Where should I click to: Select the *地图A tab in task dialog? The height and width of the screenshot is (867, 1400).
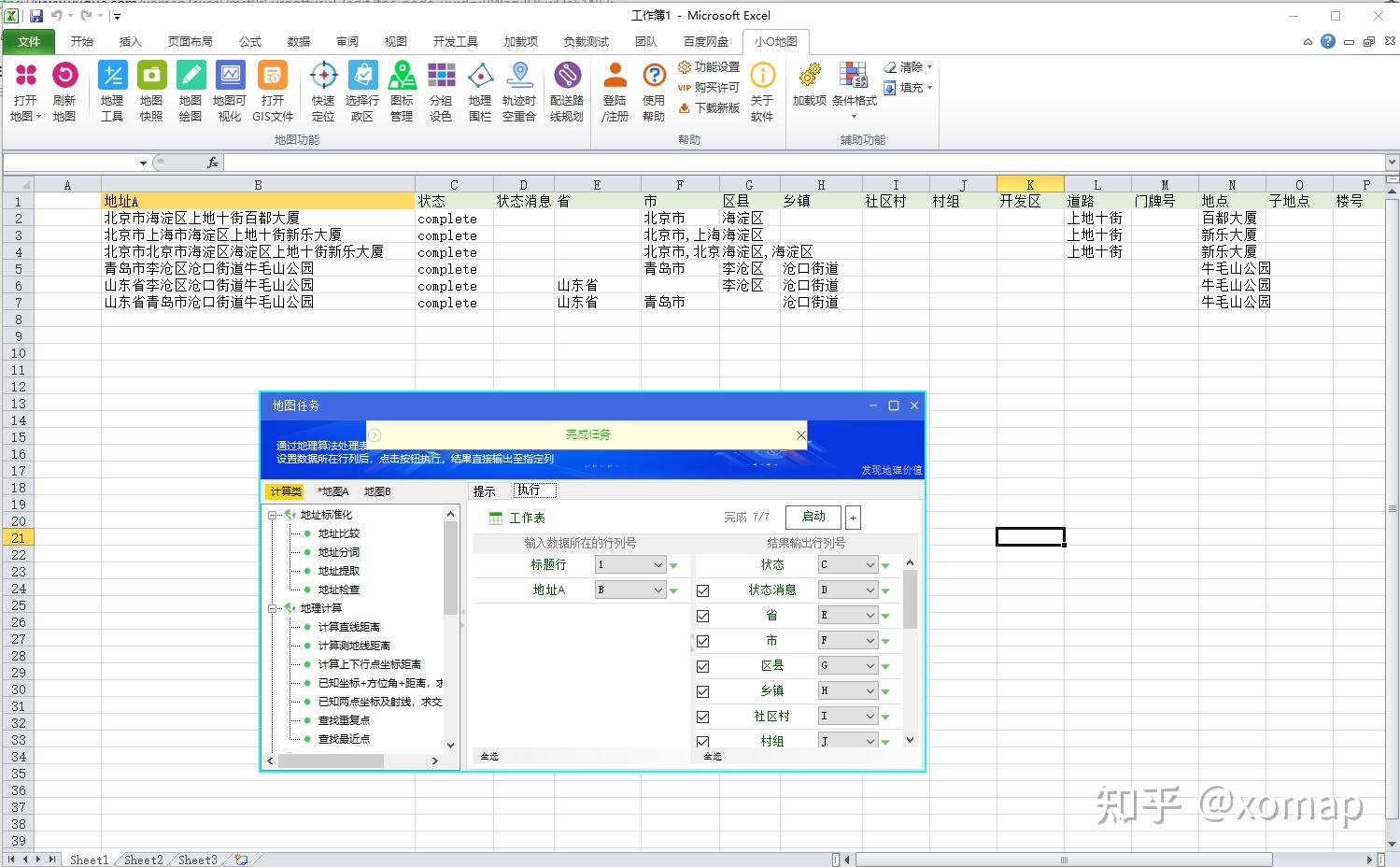click(333, 491)
